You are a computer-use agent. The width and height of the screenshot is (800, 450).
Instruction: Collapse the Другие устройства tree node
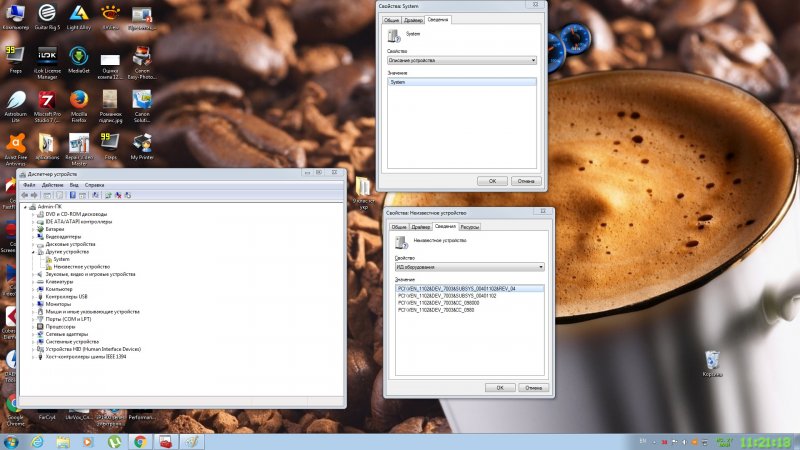click(x=36, y=251)
